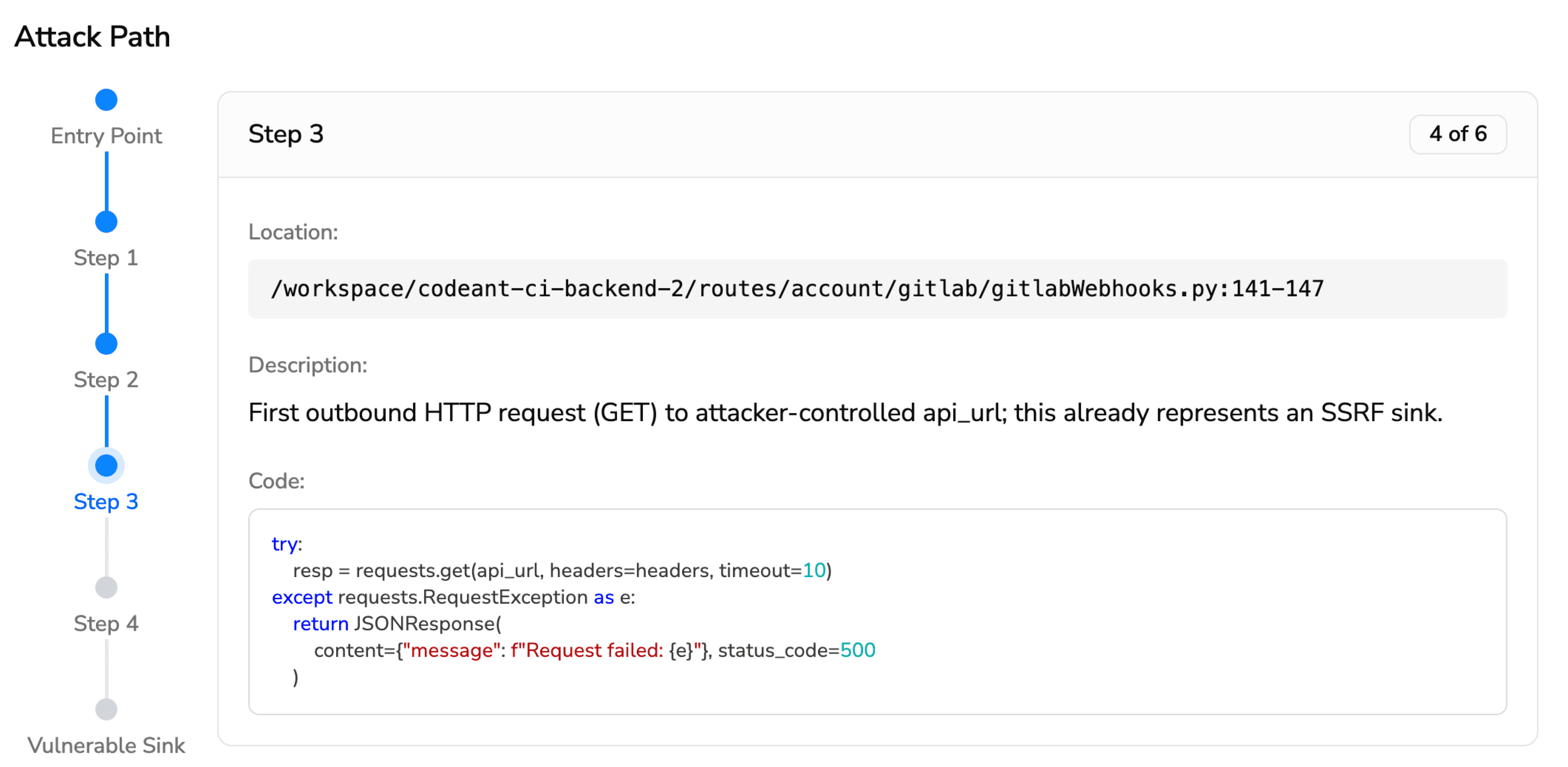Open the Entry Point label
This screenshot has width=1568, height=767.
click(x=106, y=136)
